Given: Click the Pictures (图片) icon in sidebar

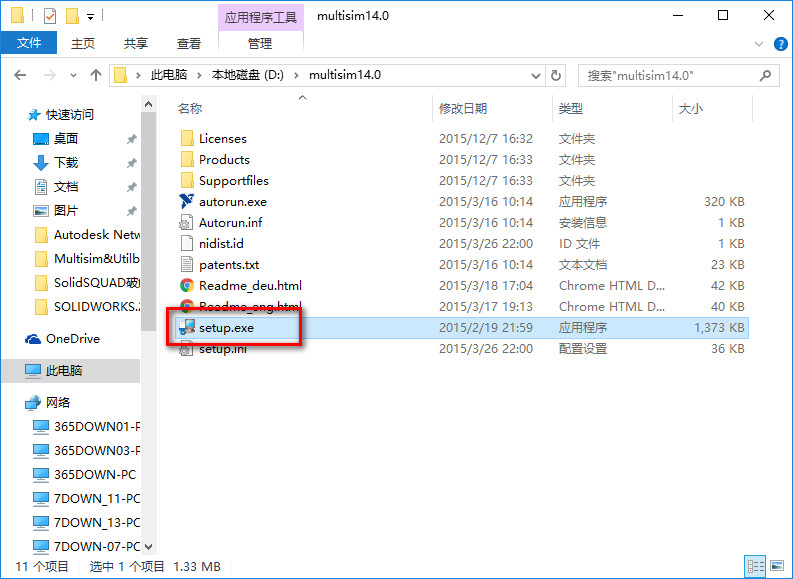Looking at the screenshot, I should [41, 211].
